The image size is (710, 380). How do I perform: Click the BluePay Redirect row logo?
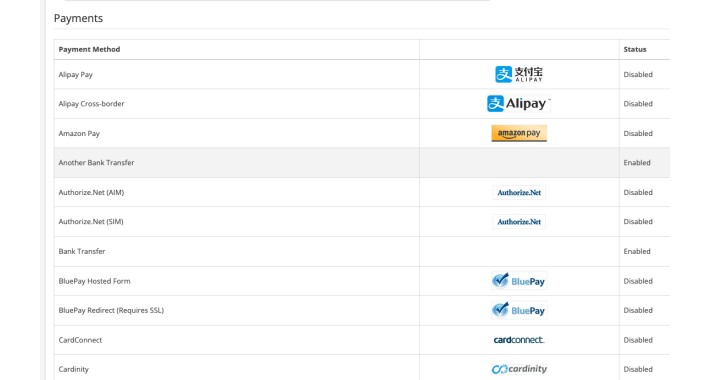(x=519, y=310)
